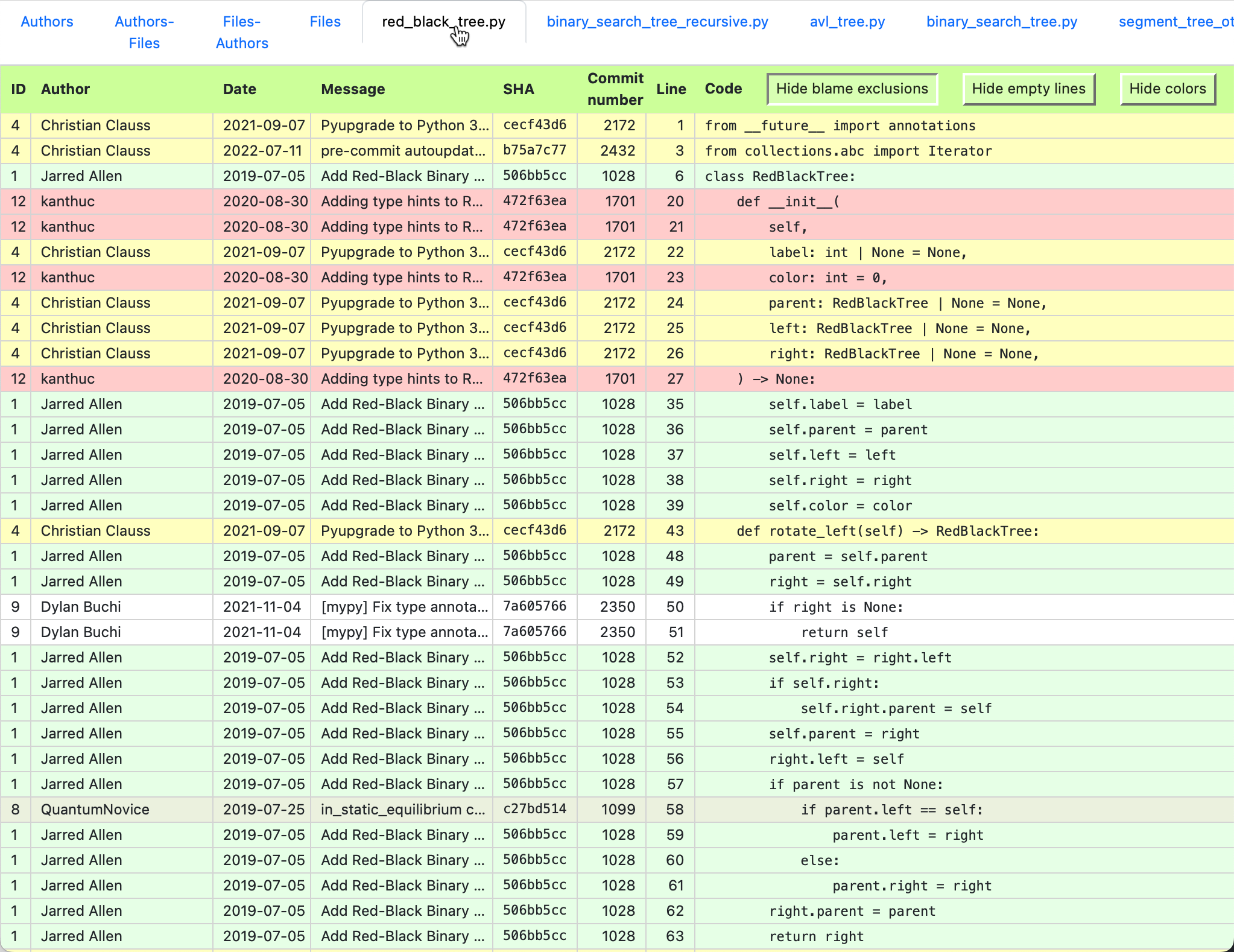Click 'return self' code line
1234x952 pixels.
point(844,632)
